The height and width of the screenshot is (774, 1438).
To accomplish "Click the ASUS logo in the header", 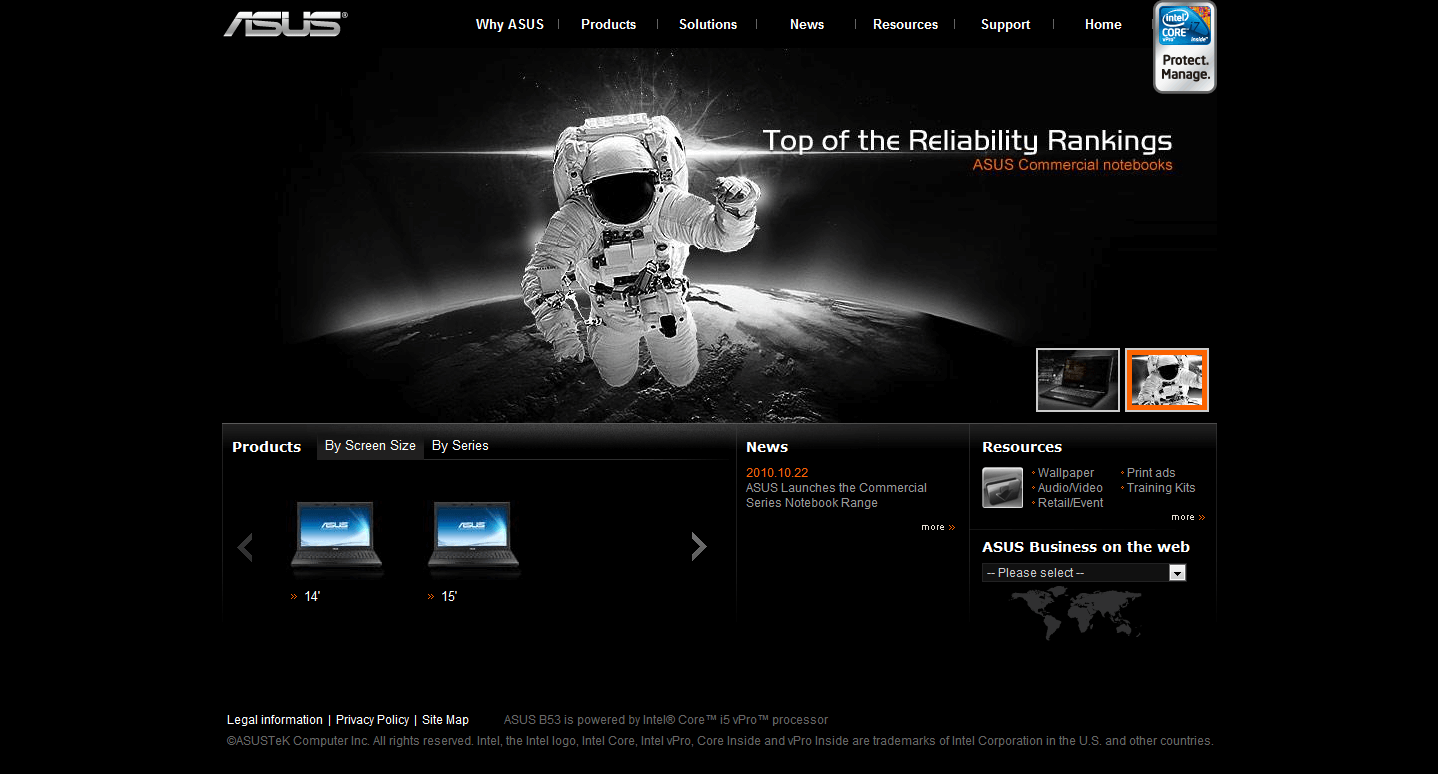I will (285, 24).
